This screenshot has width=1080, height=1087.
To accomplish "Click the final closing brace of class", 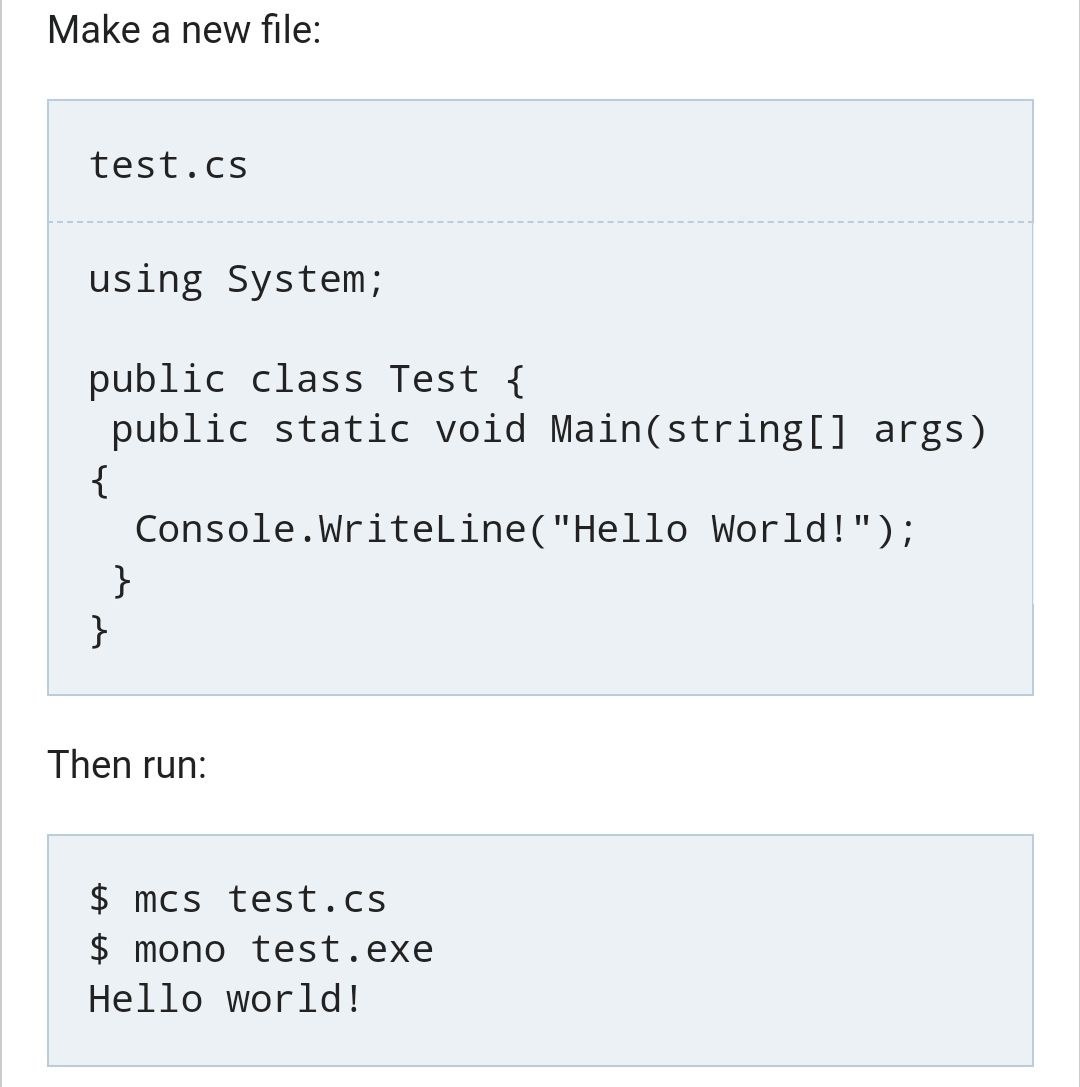I will 99,631.
